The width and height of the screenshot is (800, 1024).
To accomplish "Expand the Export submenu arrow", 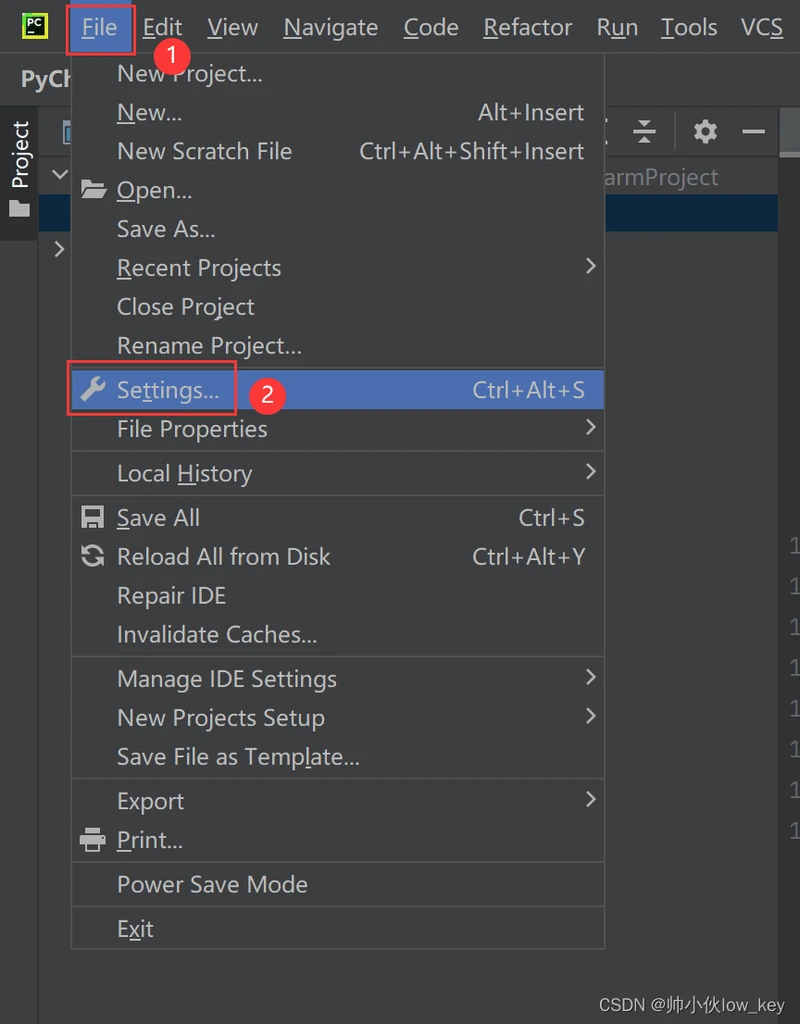I will point(590,800).
